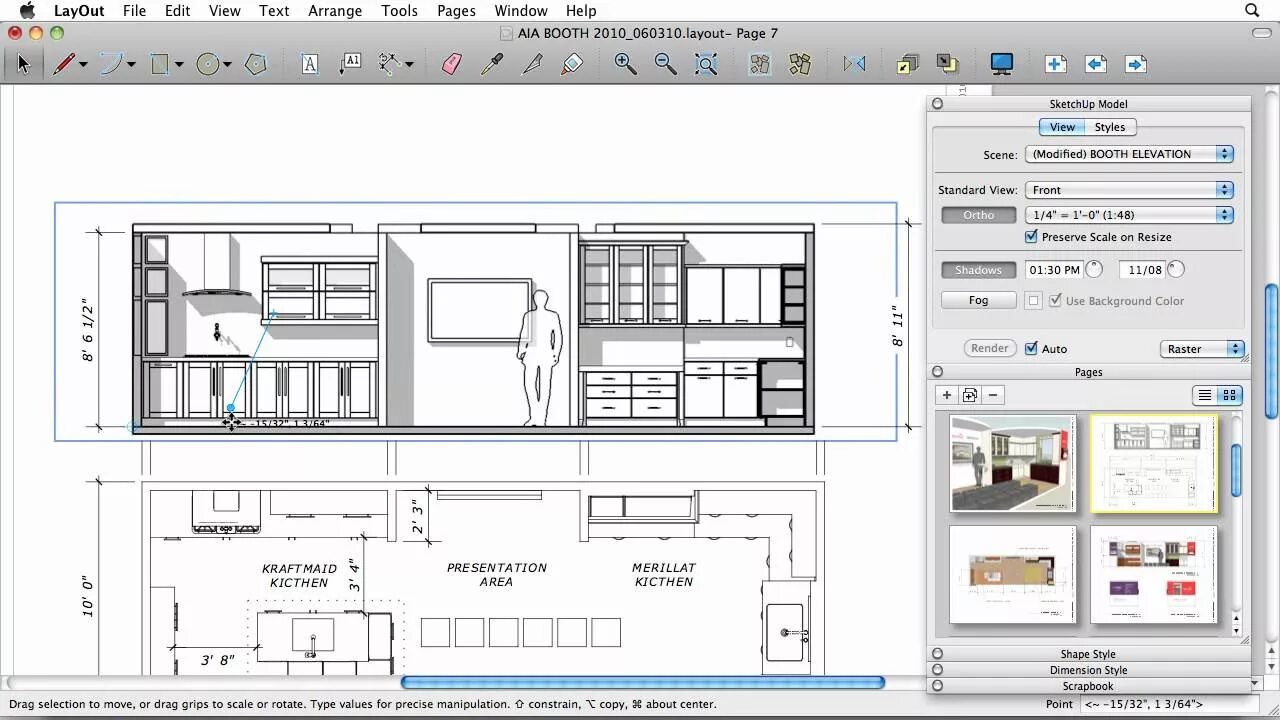The height and width of the screenshot is (720, 1280).
Task: Click the Zoom Out magnifier
Action: click(665, 64)
